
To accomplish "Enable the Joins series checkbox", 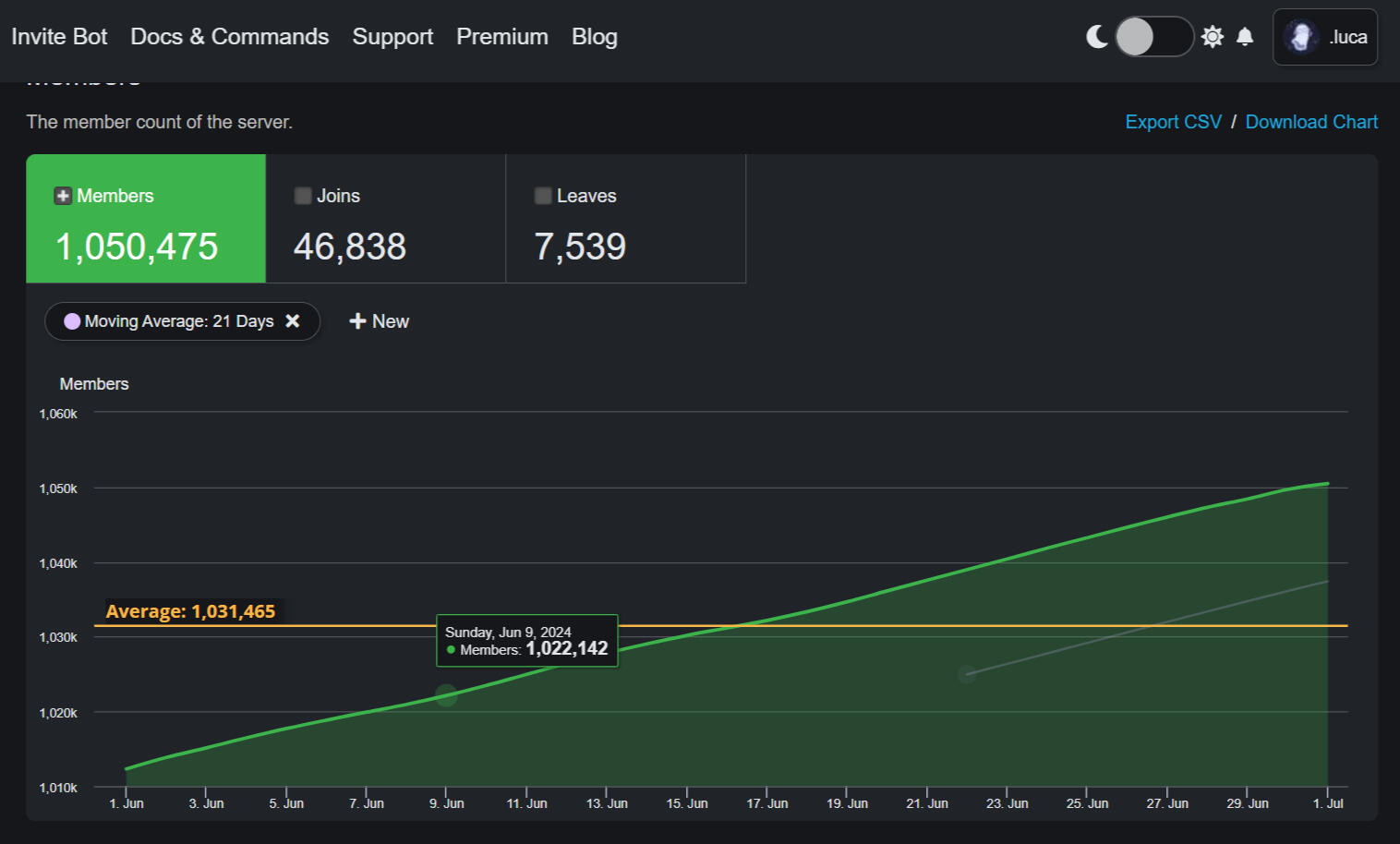I will pyautogui.click(x=303, y=196).
